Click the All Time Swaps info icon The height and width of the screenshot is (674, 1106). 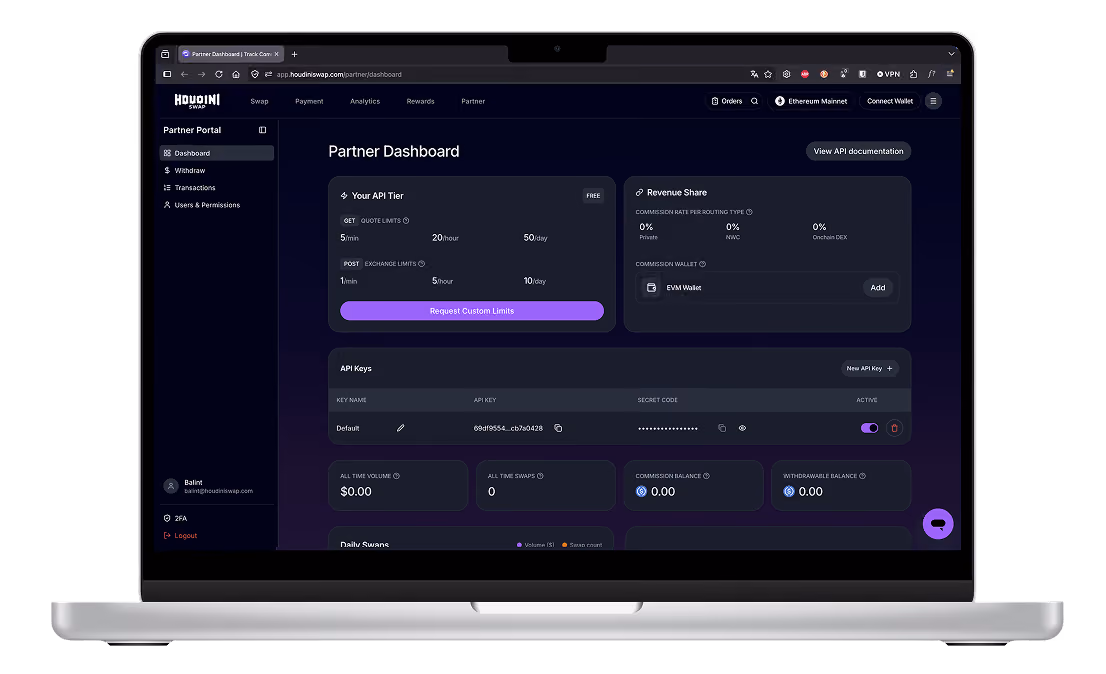tap(540, 476)
